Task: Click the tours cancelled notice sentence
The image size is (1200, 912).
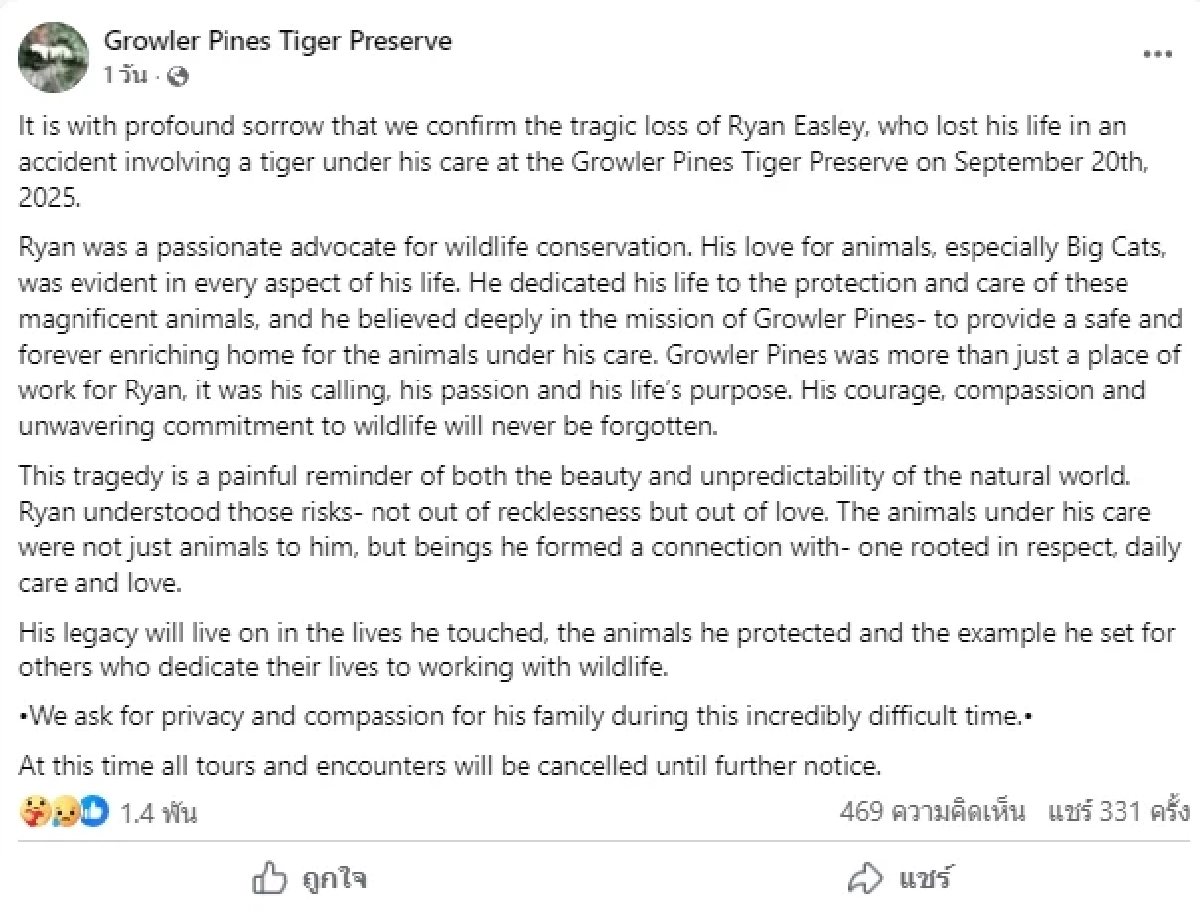Action: (x=450, y=767)
